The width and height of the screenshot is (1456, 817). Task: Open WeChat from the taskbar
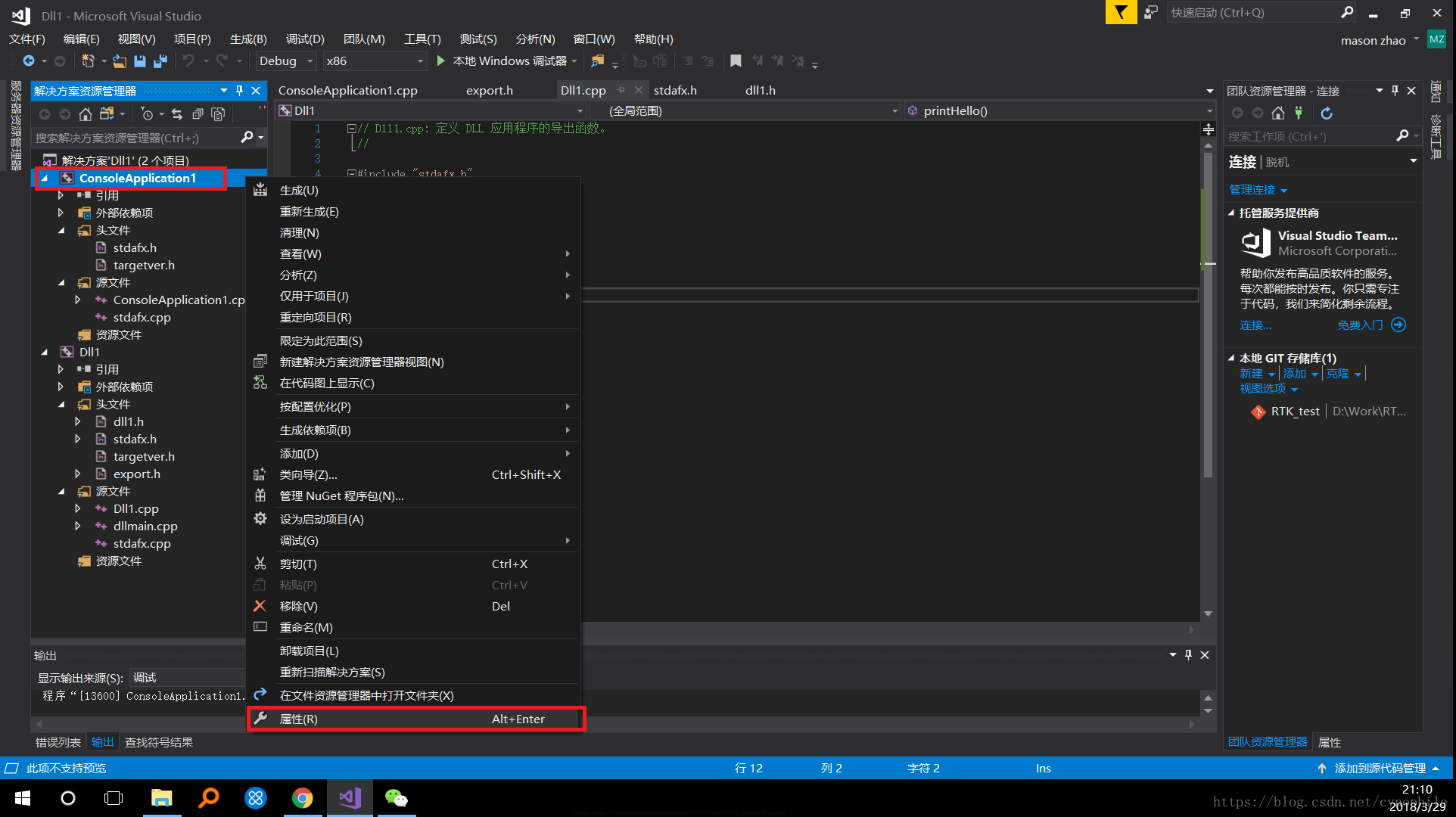[396, 798]
